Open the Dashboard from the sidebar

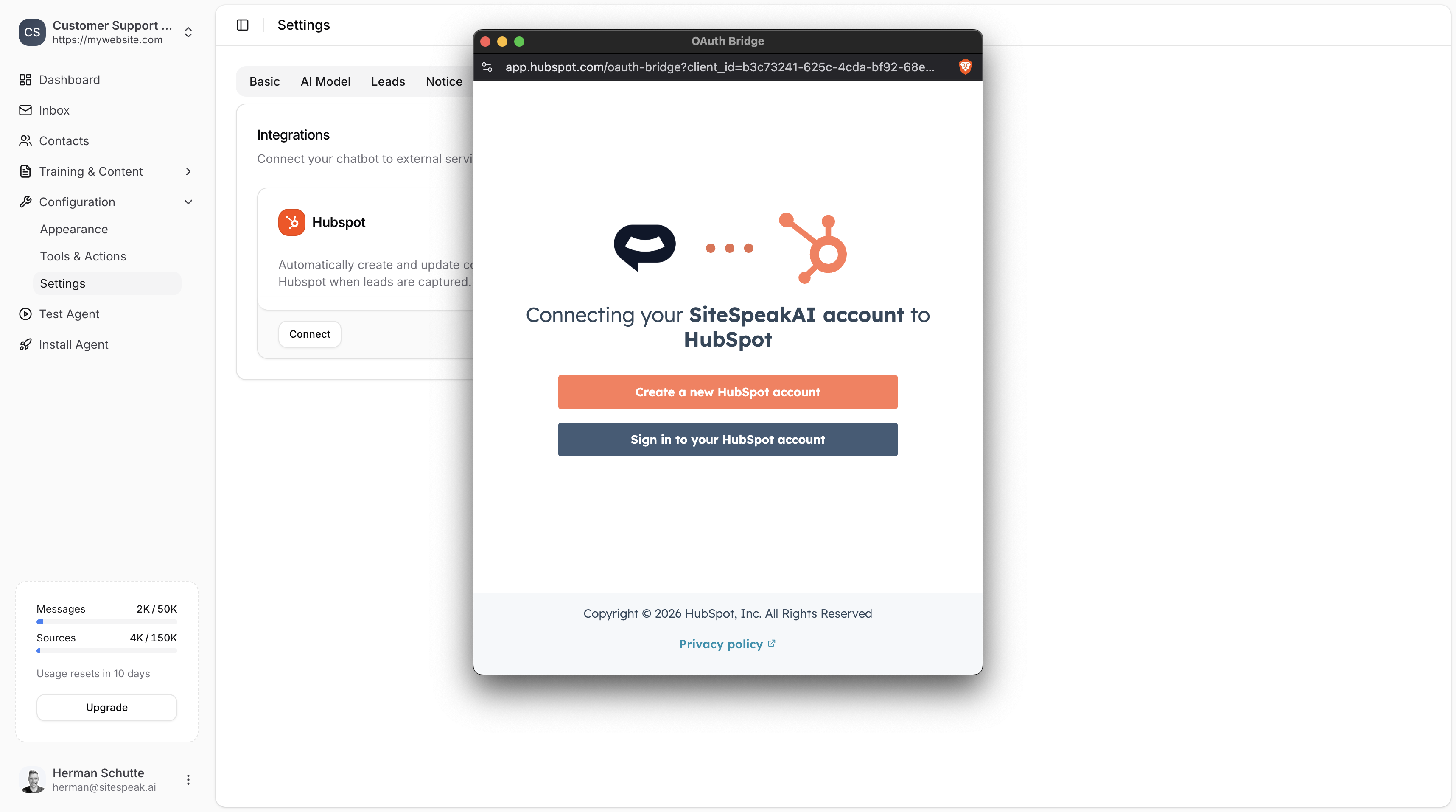coord(25,80)
